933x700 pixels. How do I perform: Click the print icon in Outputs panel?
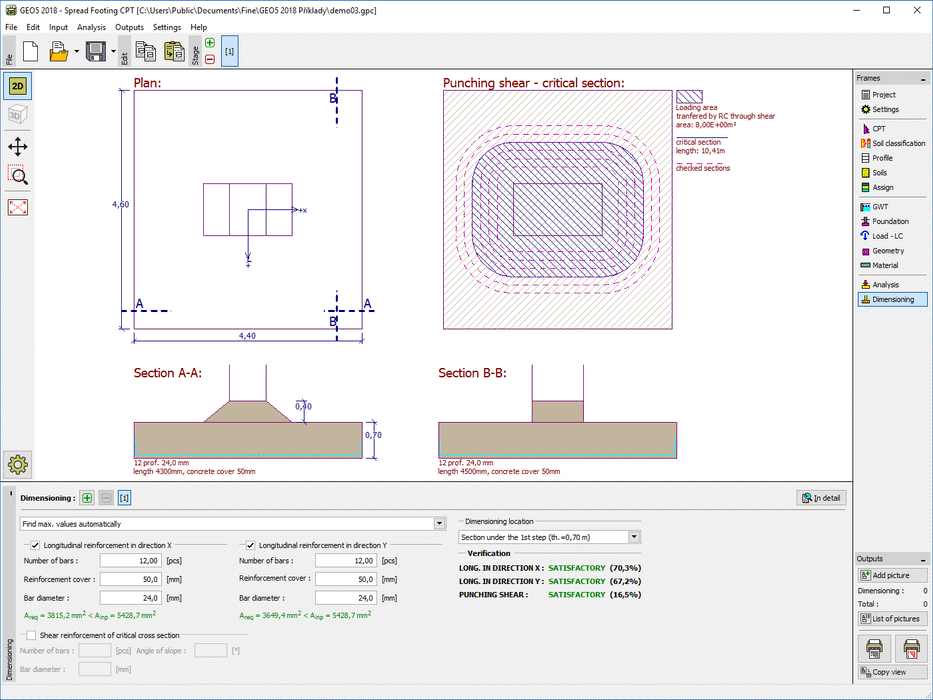tap(873, 650)
